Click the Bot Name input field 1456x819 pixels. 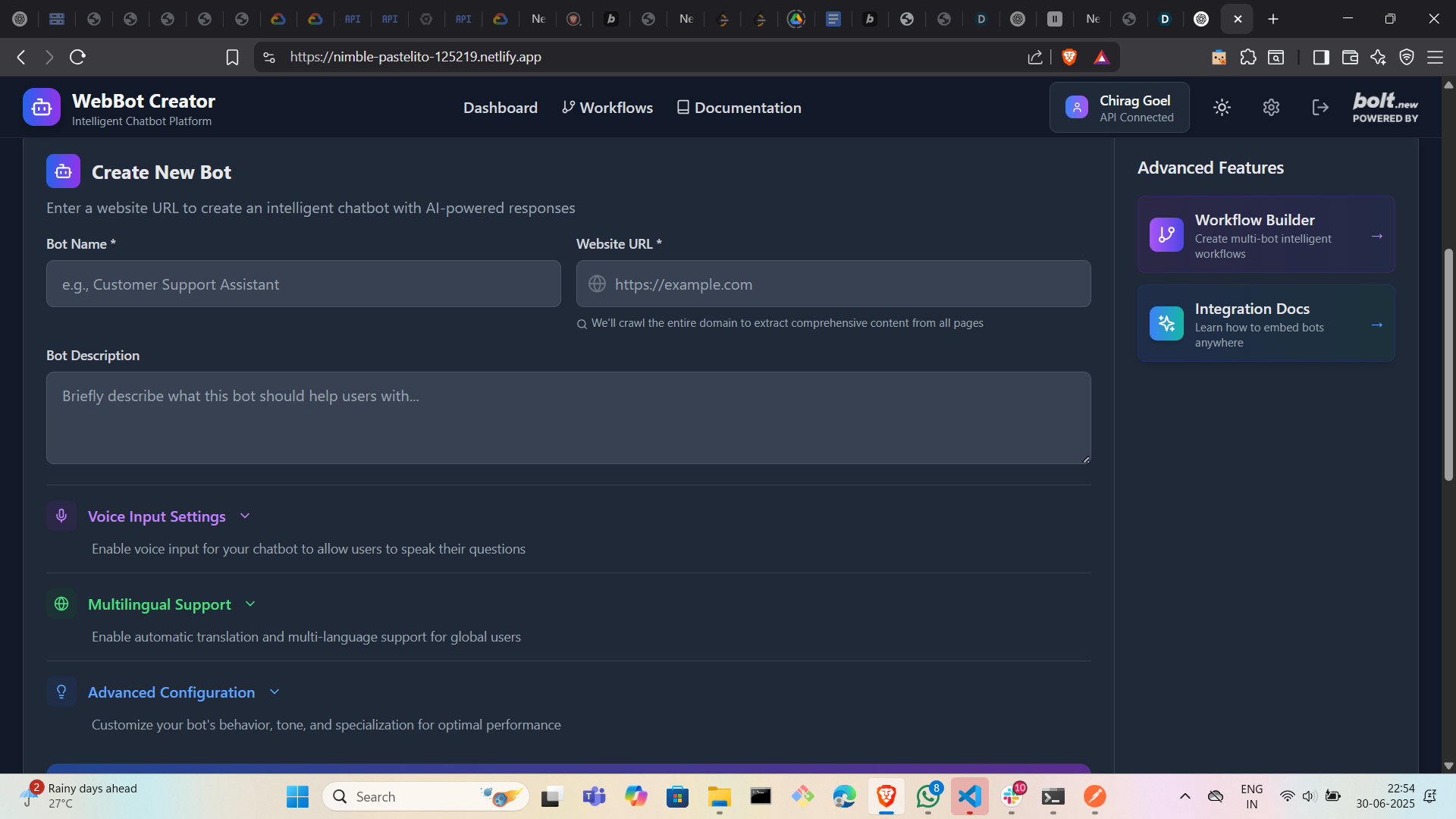[x=303, y=284]
